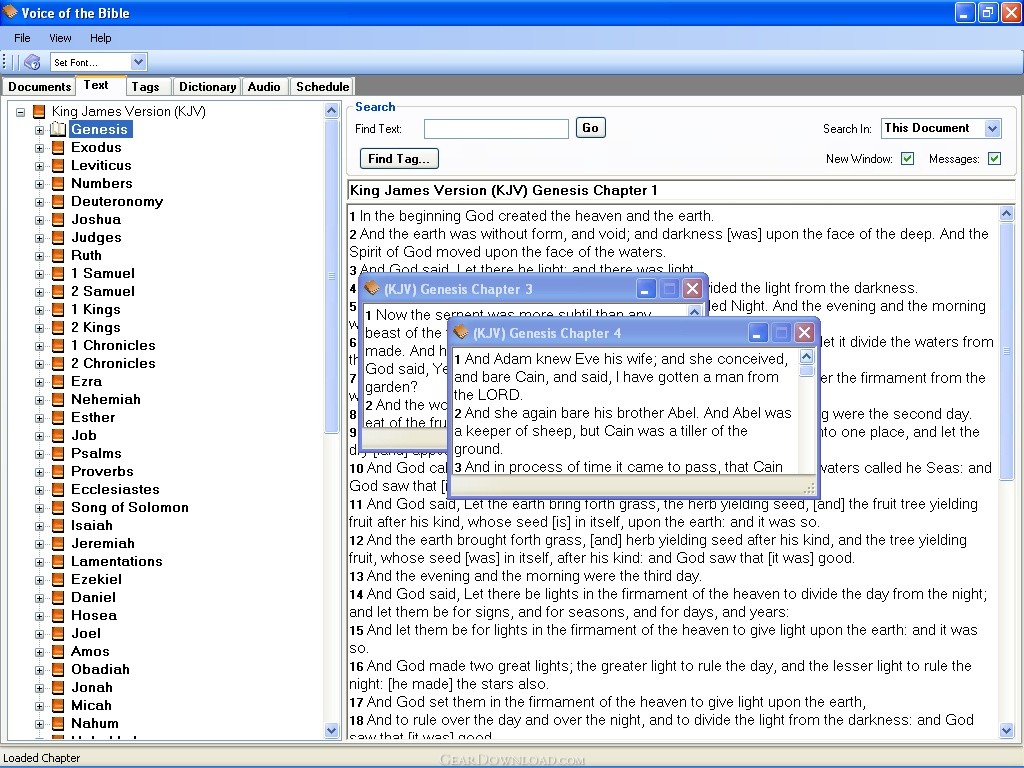The width and height of the screenshot is (1024, 768).
Task: Select Lamentations in the book tree
Action: point(116,561)
